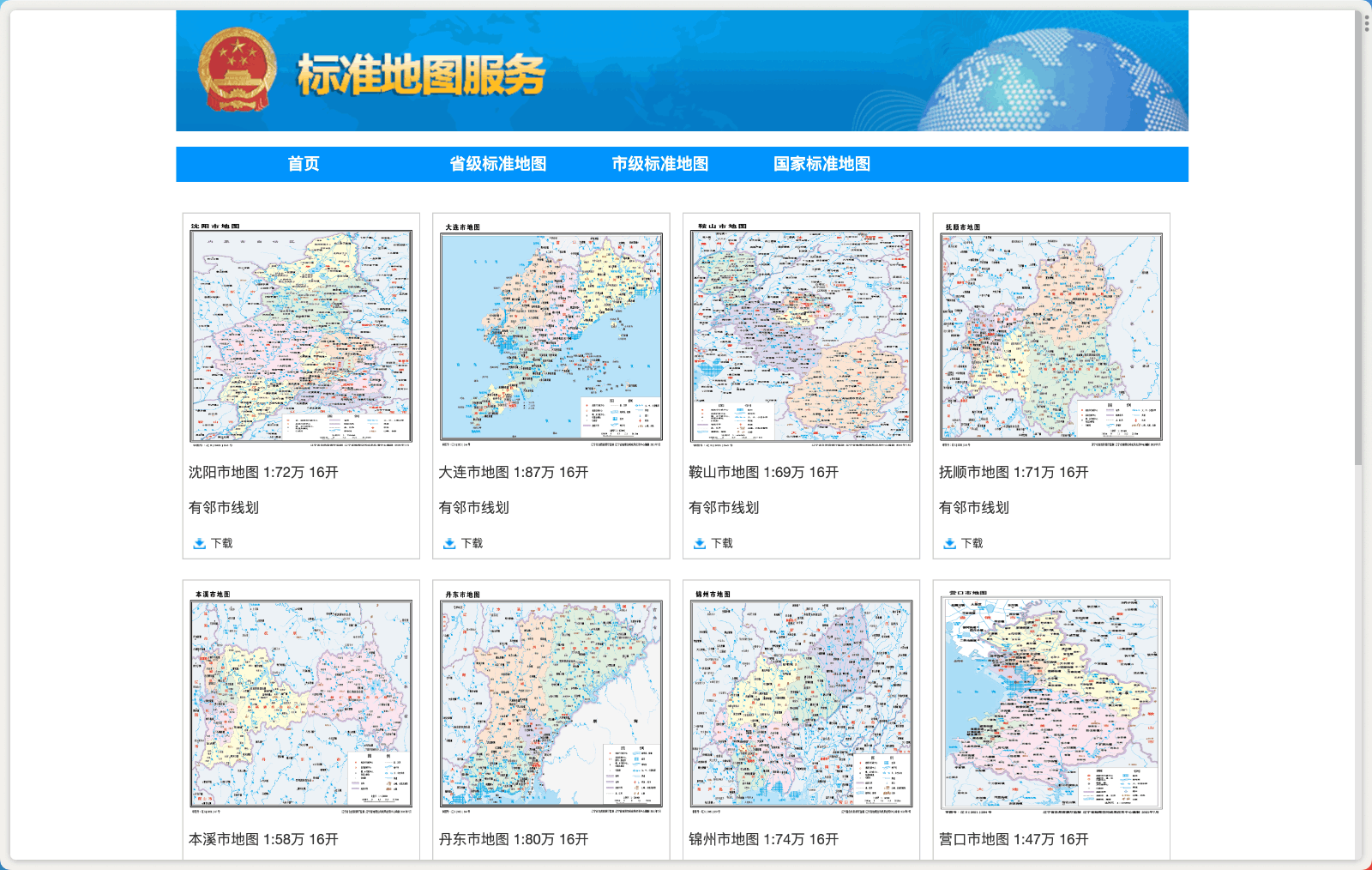Open the 市级标准地图 page

pos(660,163)
